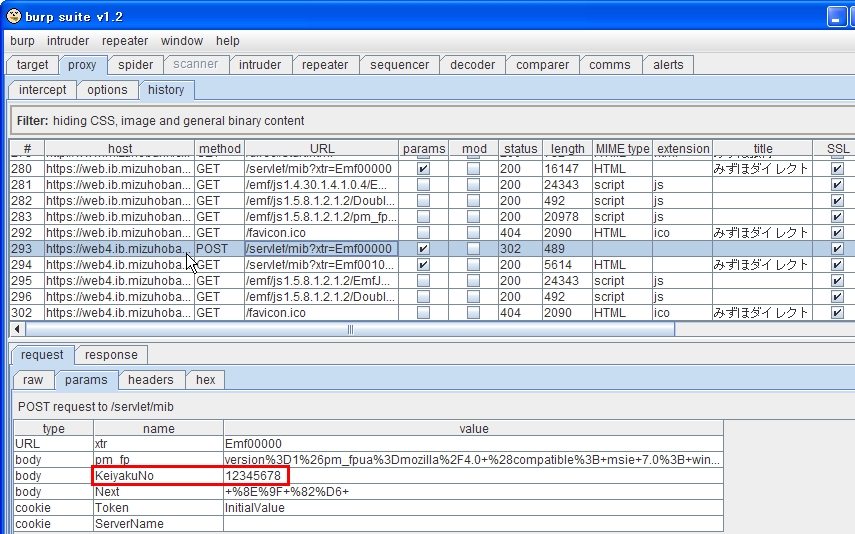Switch to the repeater tool tab
Image resolution: width=855 pixels, height=534 pixels.
[x=325, y=65]
